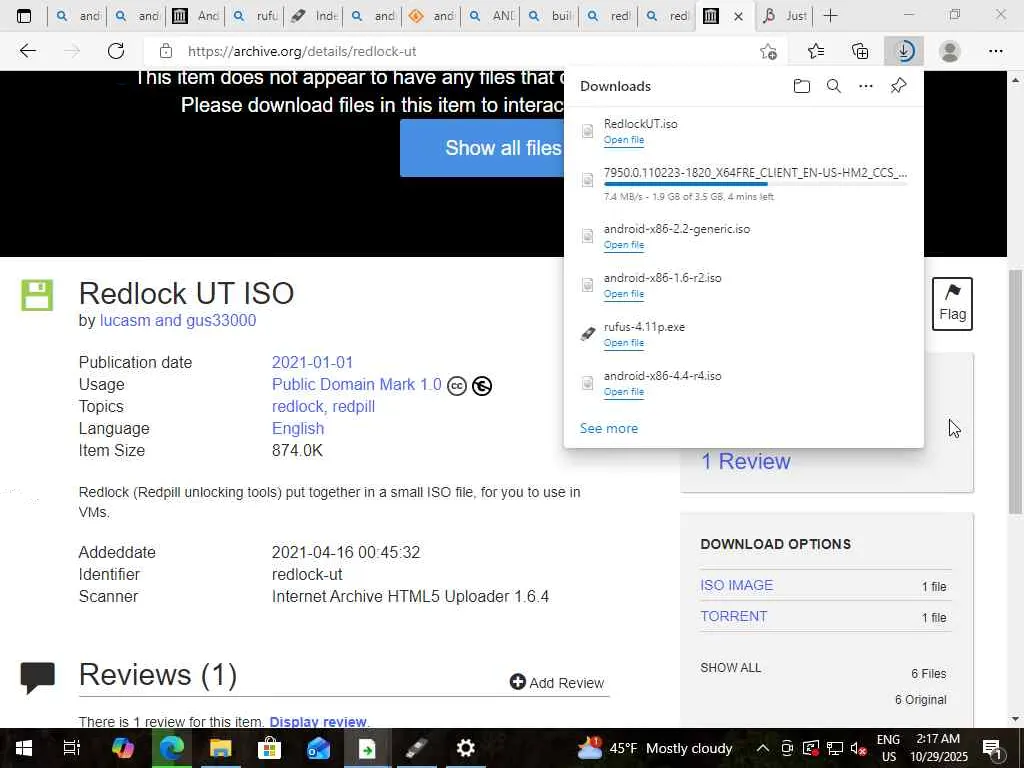
Task: Close the active archive.org tab
Action: click(x=739, y=16)
